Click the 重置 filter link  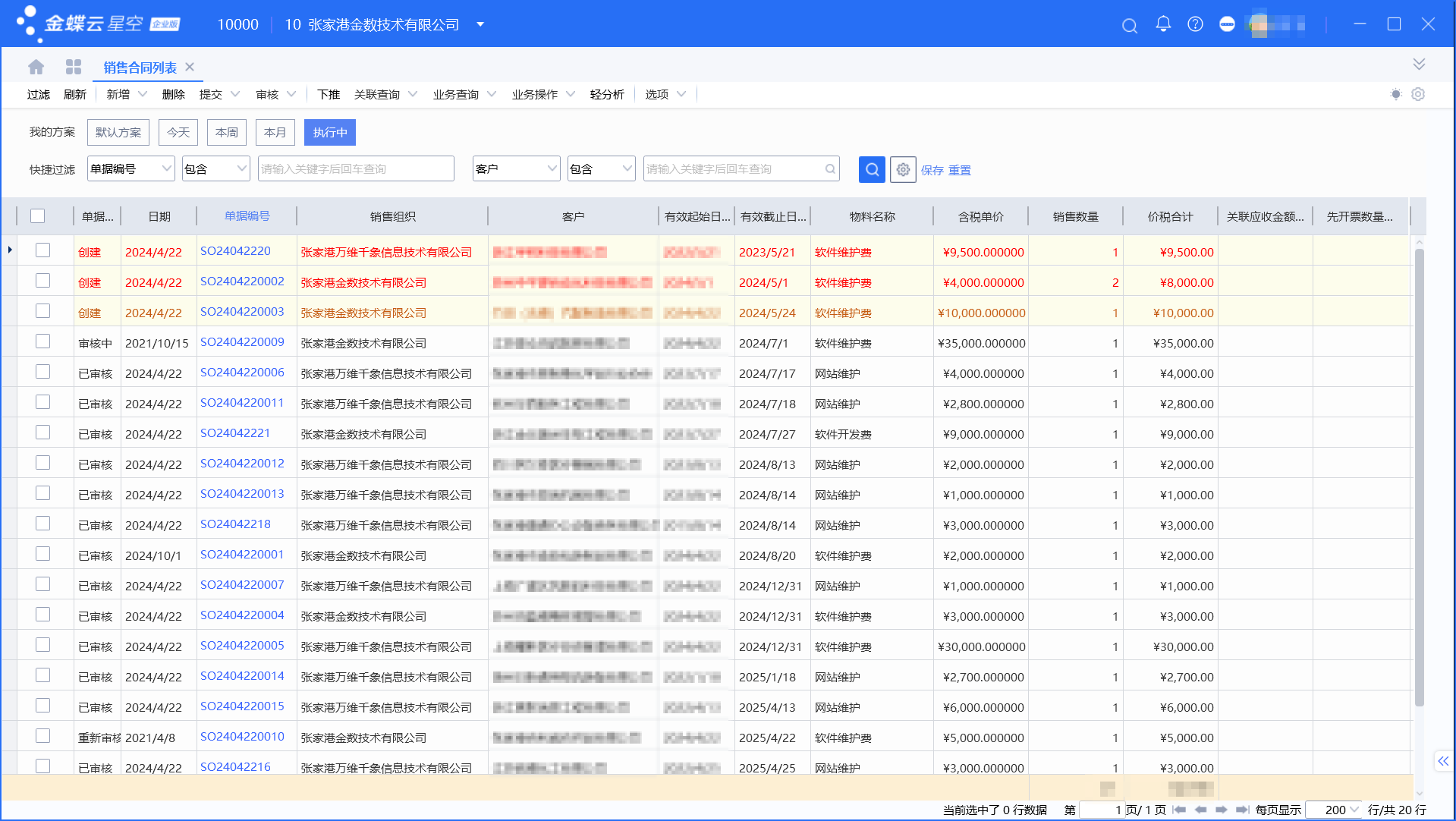(960, 170)
